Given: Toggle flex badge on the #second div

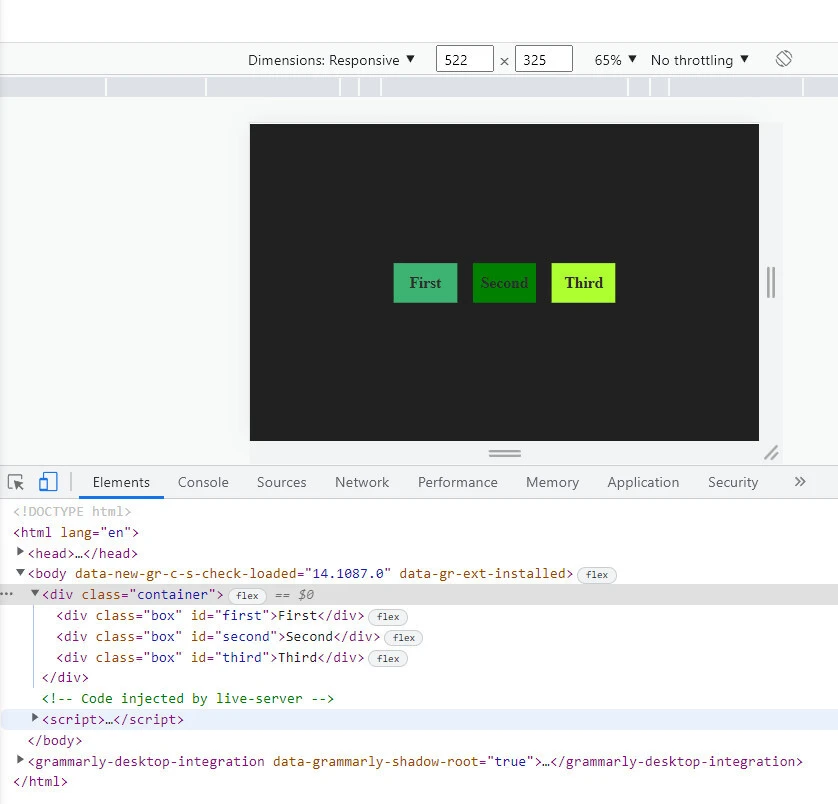Looking at the screenshot, I should click(x=404, y=638).
